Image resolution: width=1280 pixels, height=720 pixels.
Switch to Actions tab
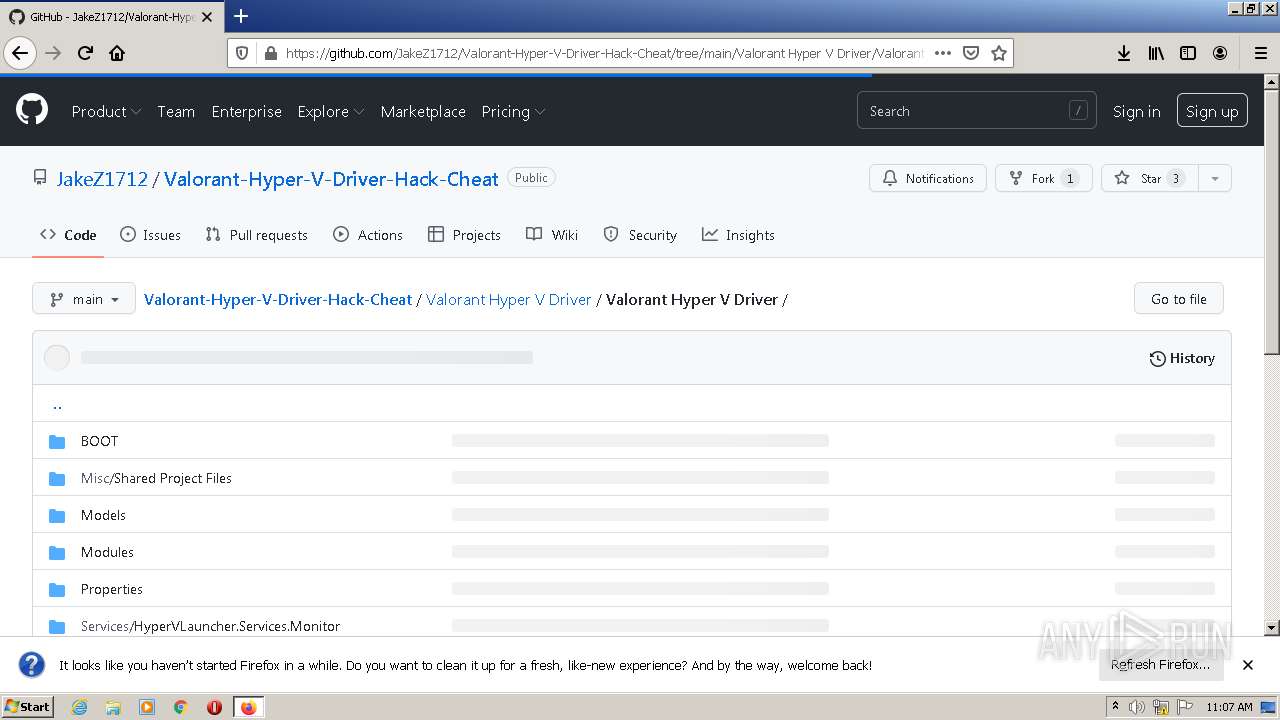[x=368, y=235]
